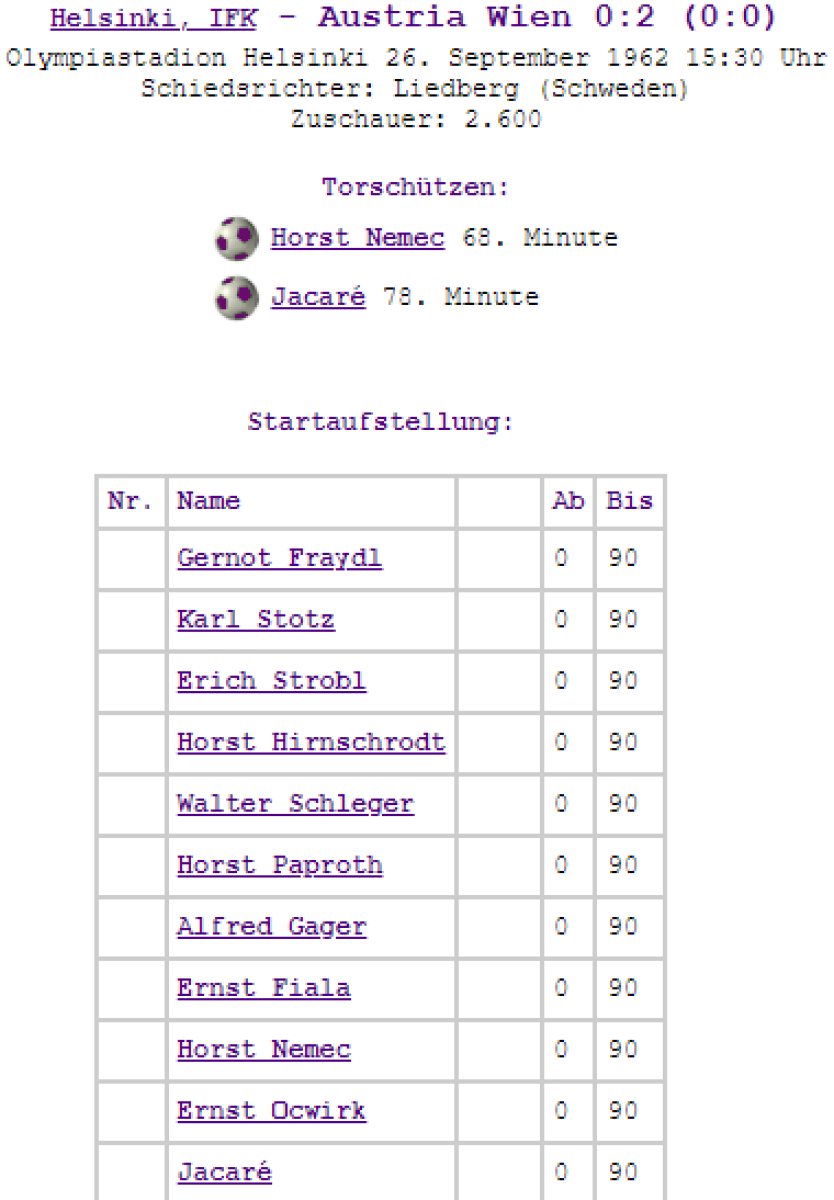
Task: Select Alfred Gager from the starting lineup
Action: coord(271,927)
